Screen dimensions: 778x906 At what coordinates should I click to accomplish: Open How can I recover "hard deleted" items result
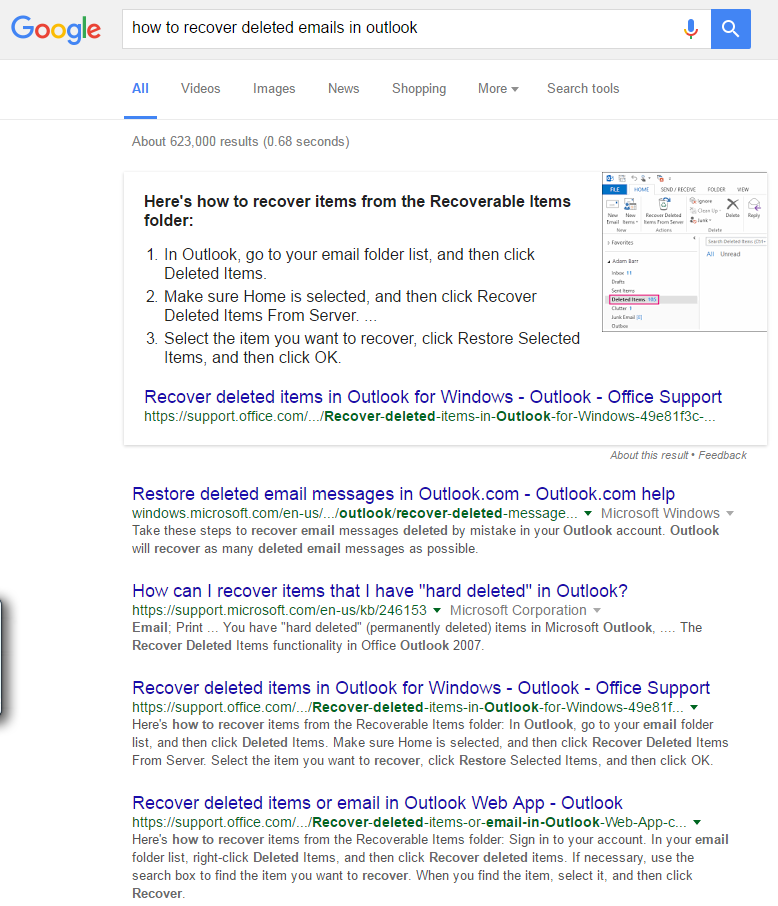[380, 591]
